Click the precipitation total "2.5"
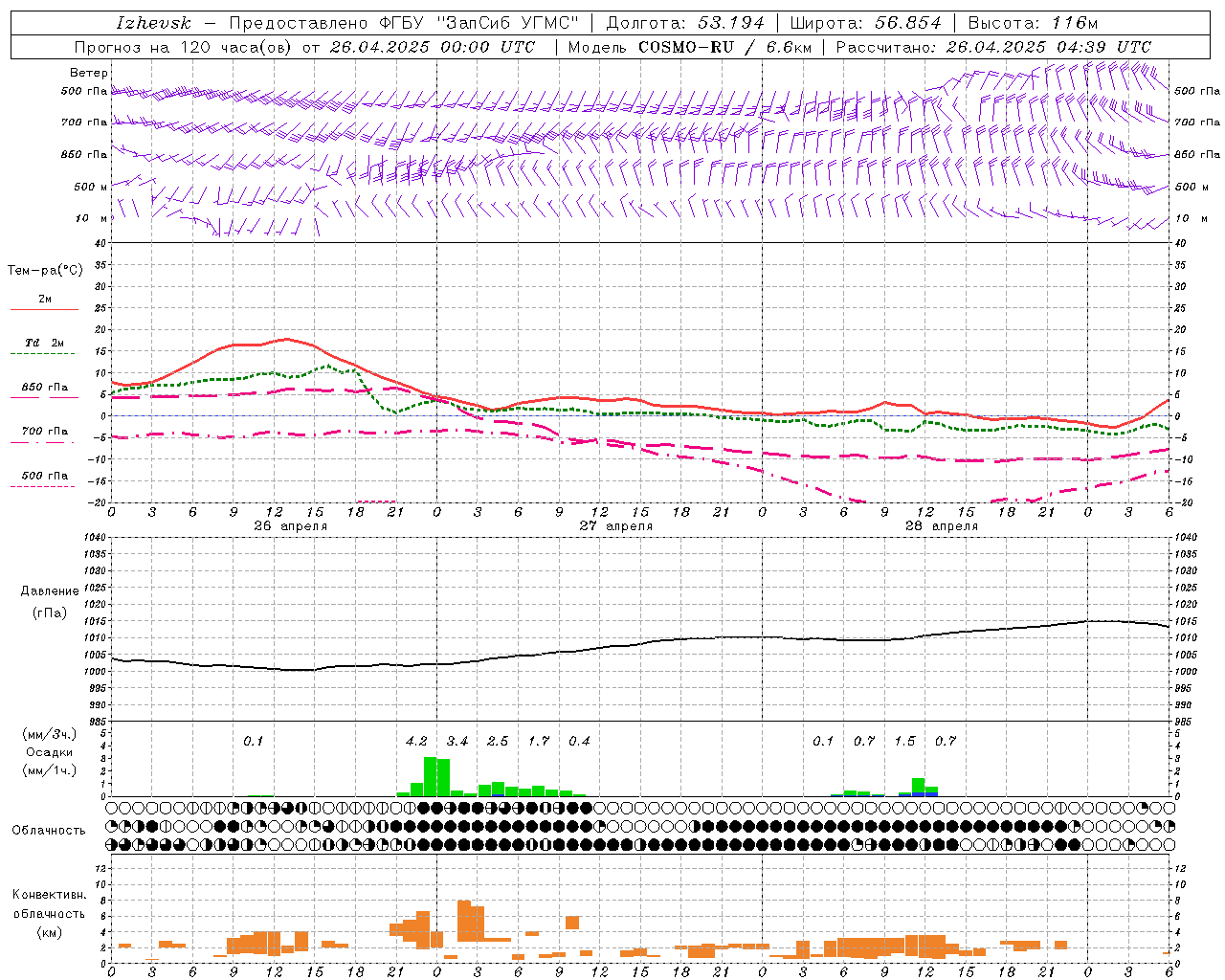This screenshot has width=1225, height=980. click(498, 742)
